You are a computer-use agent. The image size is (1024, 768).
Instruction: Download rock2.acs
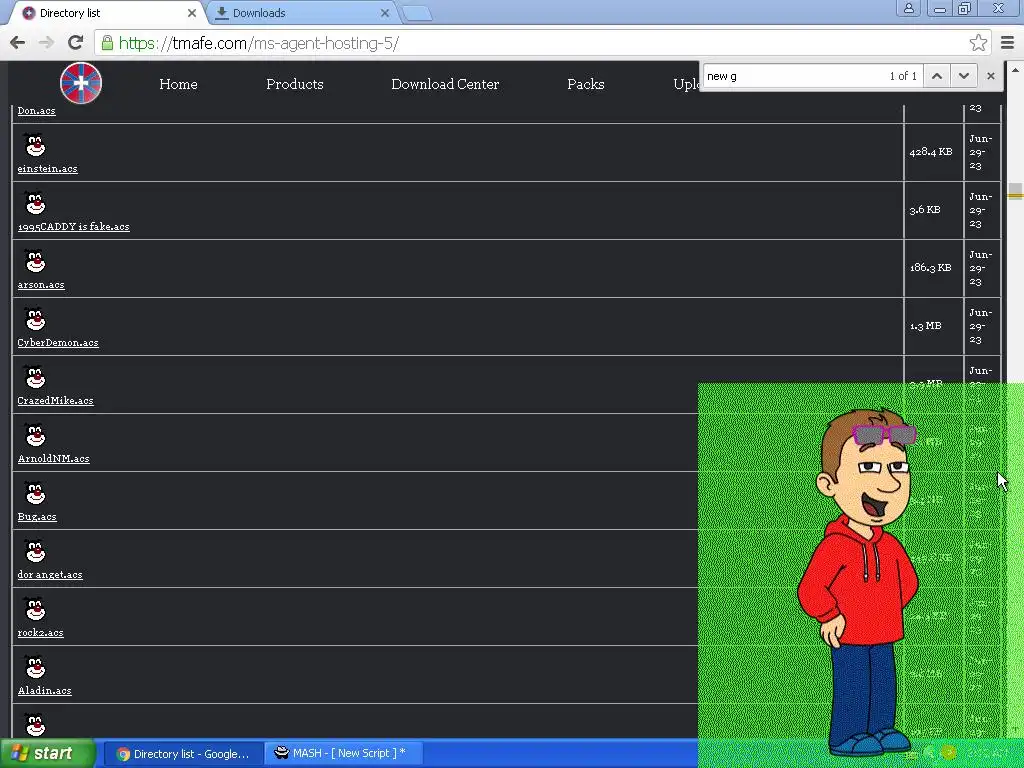[40, 632]
